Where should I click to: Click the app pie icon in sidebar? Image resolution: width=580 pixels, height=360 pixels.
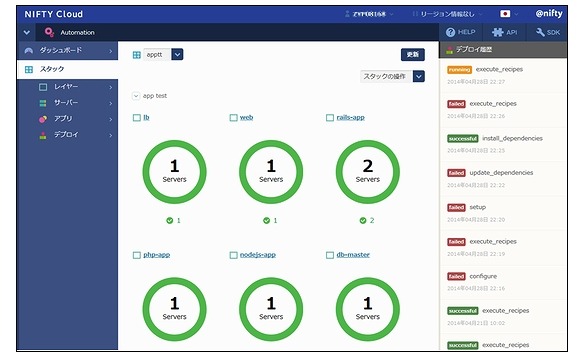(x=43, y=119)
